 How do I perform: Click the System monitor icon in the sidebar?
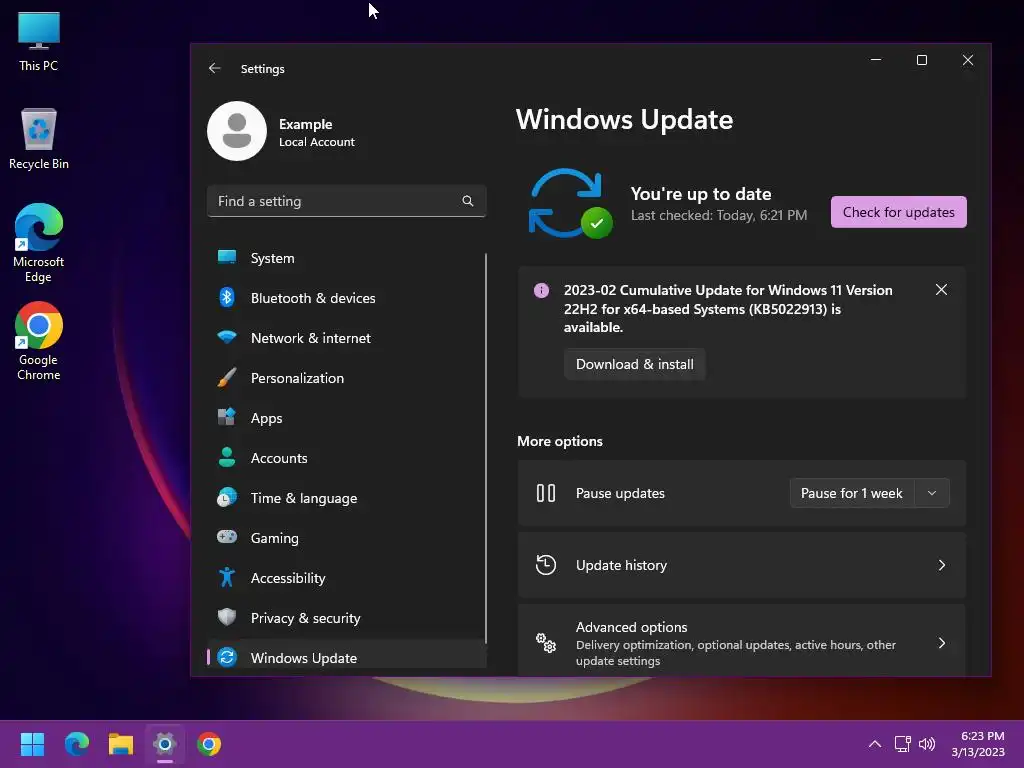[x=227, y=257]
